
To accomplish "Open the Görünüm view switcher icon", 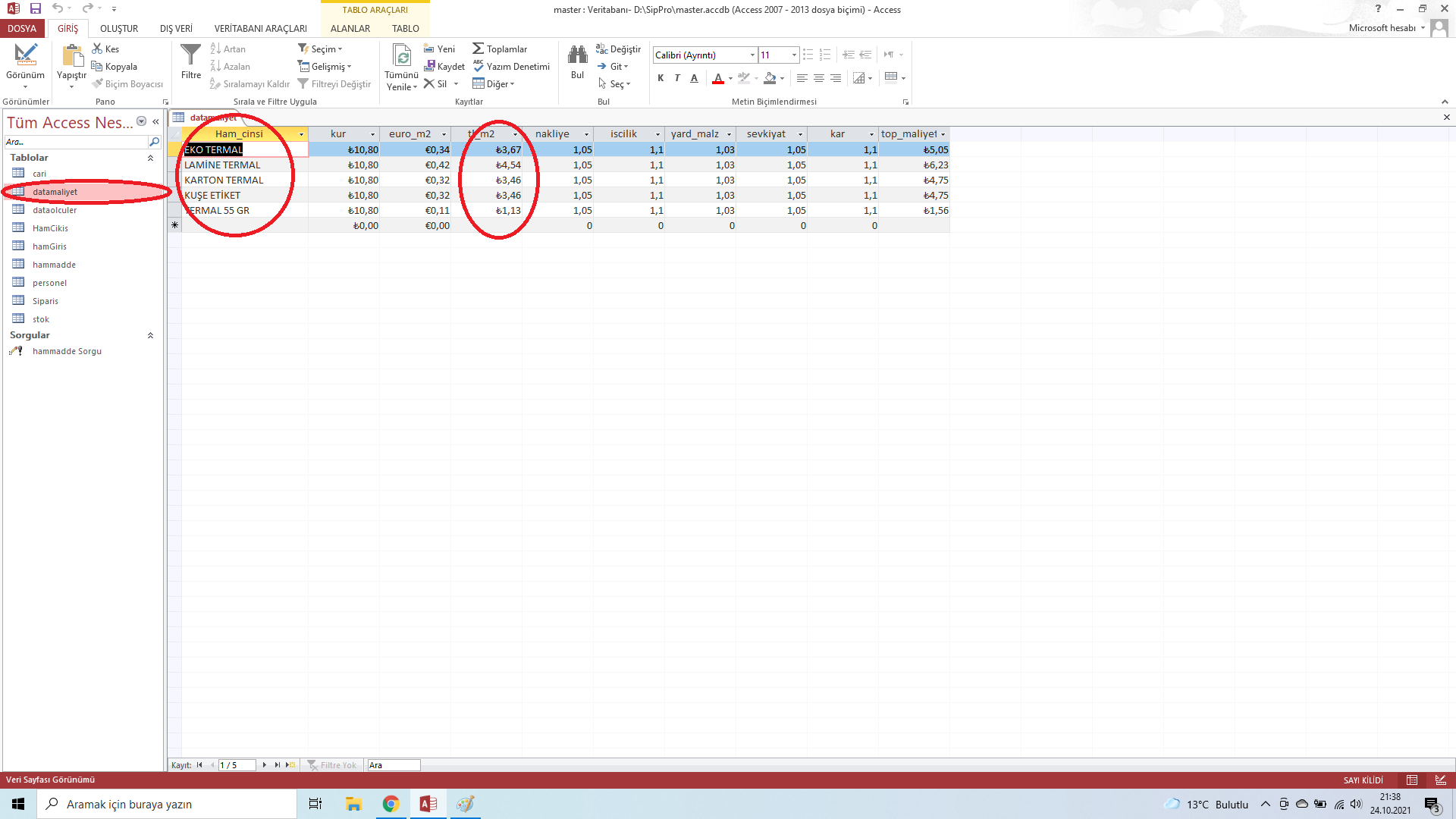I will pos(25,55).
